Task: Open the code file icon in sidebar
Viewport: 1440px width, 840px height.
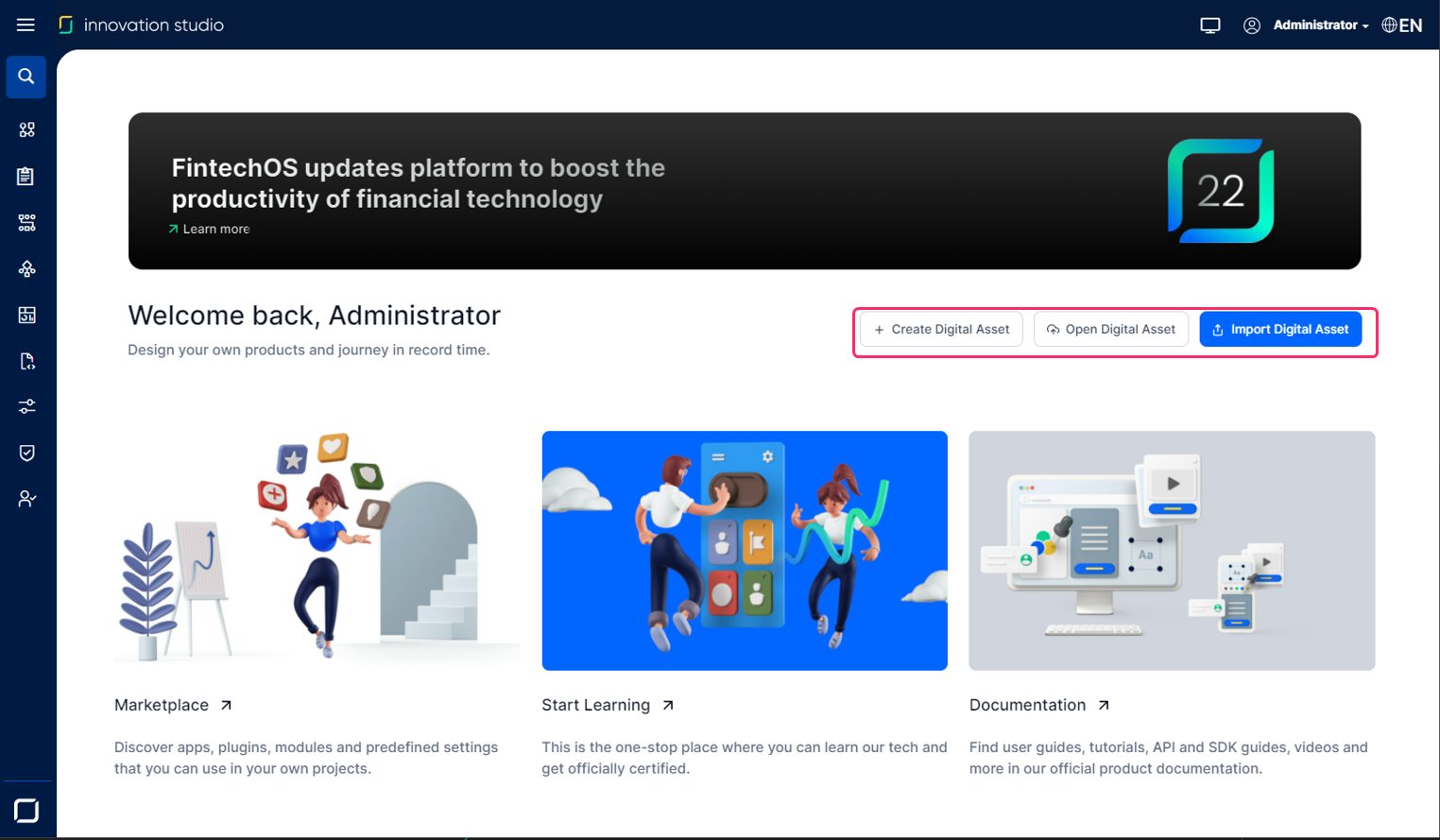Action: (x=26, y=361)
